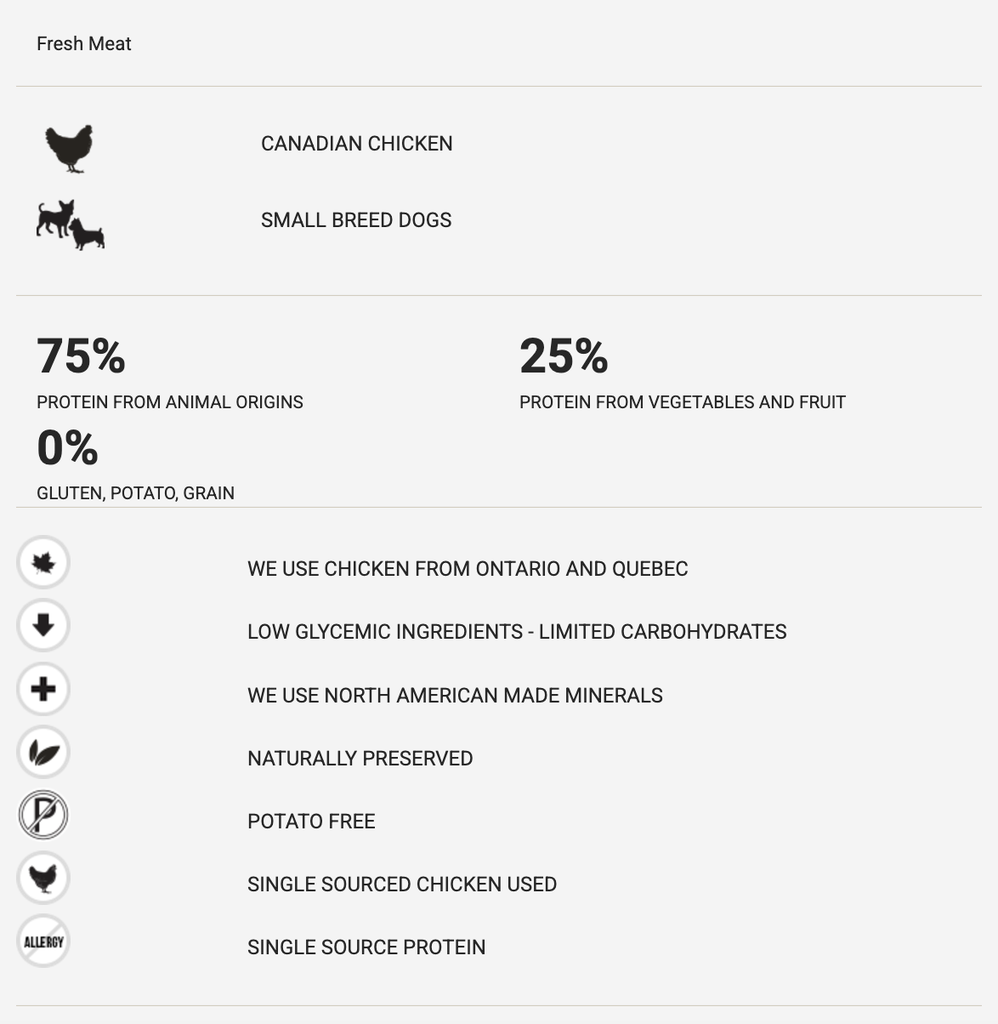Select the NATURALLY PRESERVED text
This screenshot has height=1024, width=998.
(x=360, y=758)
